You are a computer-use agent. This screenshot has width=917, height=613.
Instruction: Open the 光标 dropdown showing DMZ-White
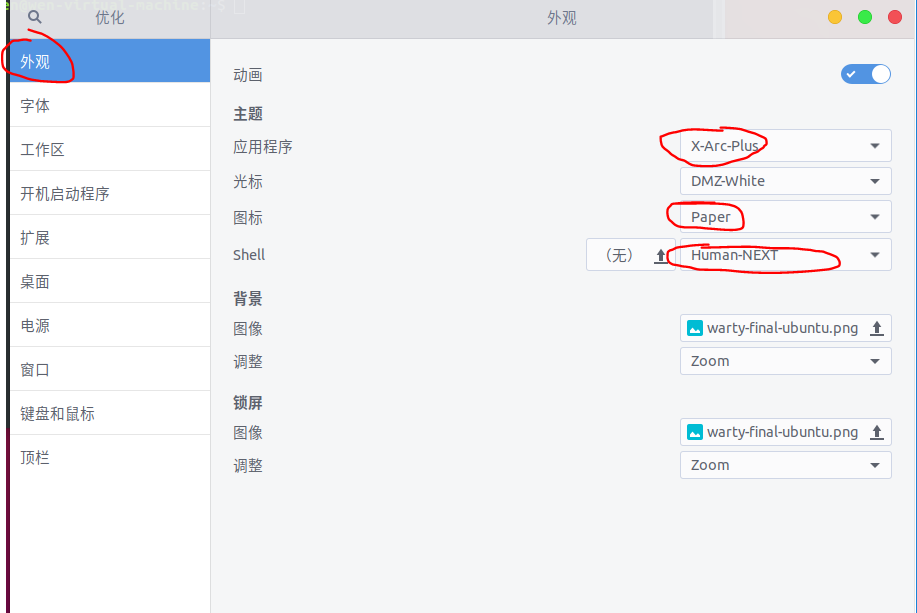coord(785,181)
